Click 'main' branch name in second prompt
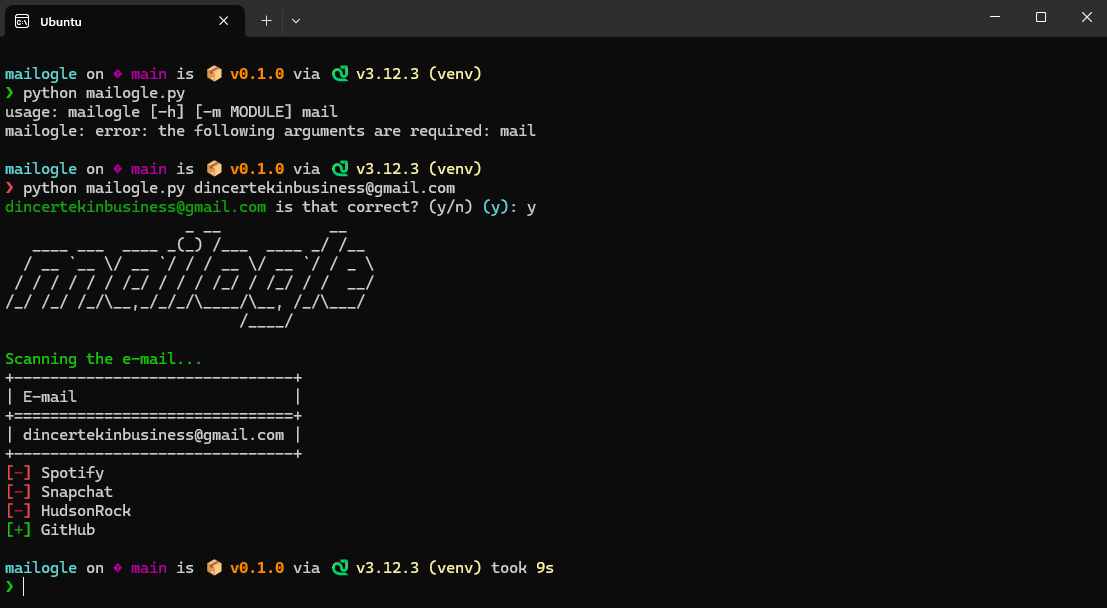Viewport: 1107px width, 608px height. pos(149,169)
